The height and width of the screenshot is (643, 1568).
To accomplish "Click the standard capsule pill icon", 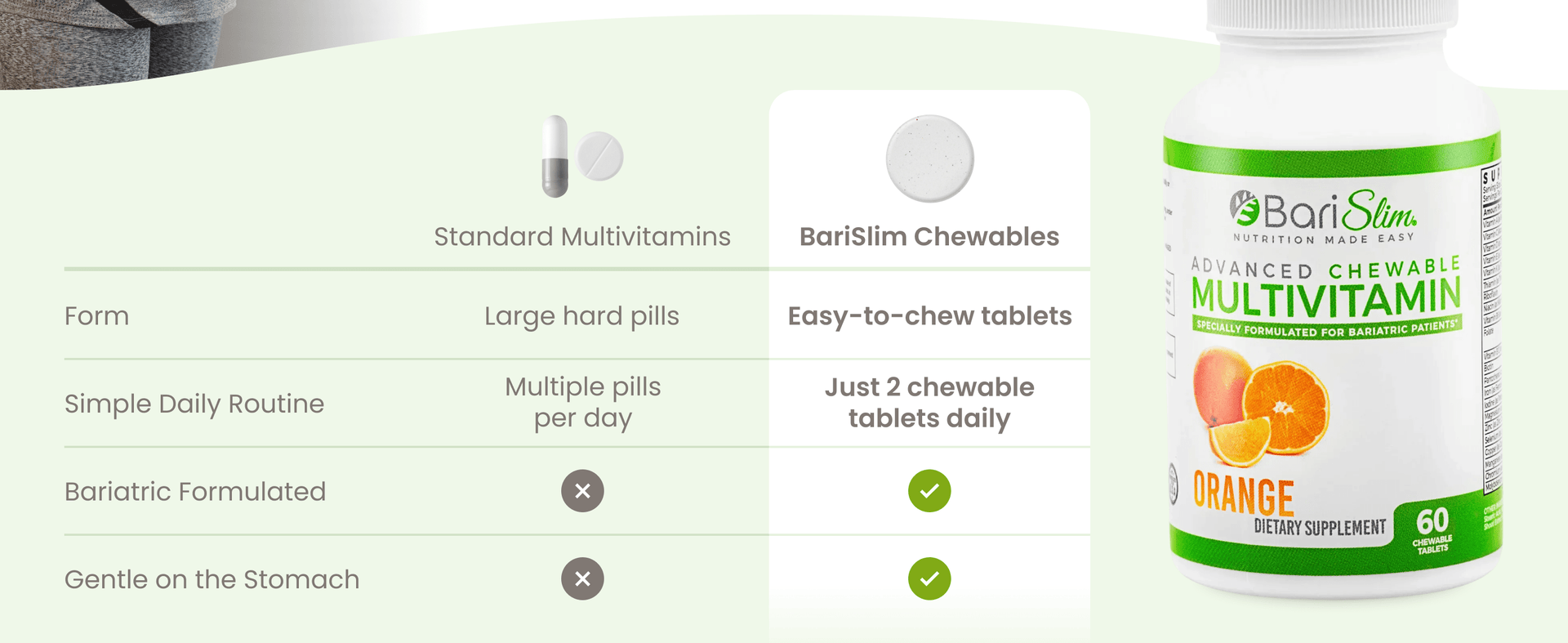I will [555, 156].
